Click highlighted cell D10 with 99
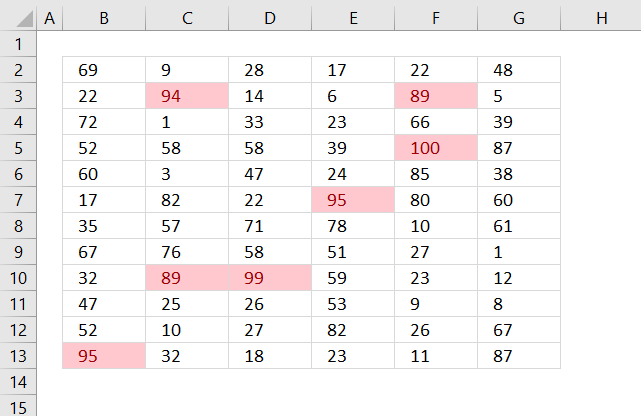The image size is (641, 416). point(270,278)
